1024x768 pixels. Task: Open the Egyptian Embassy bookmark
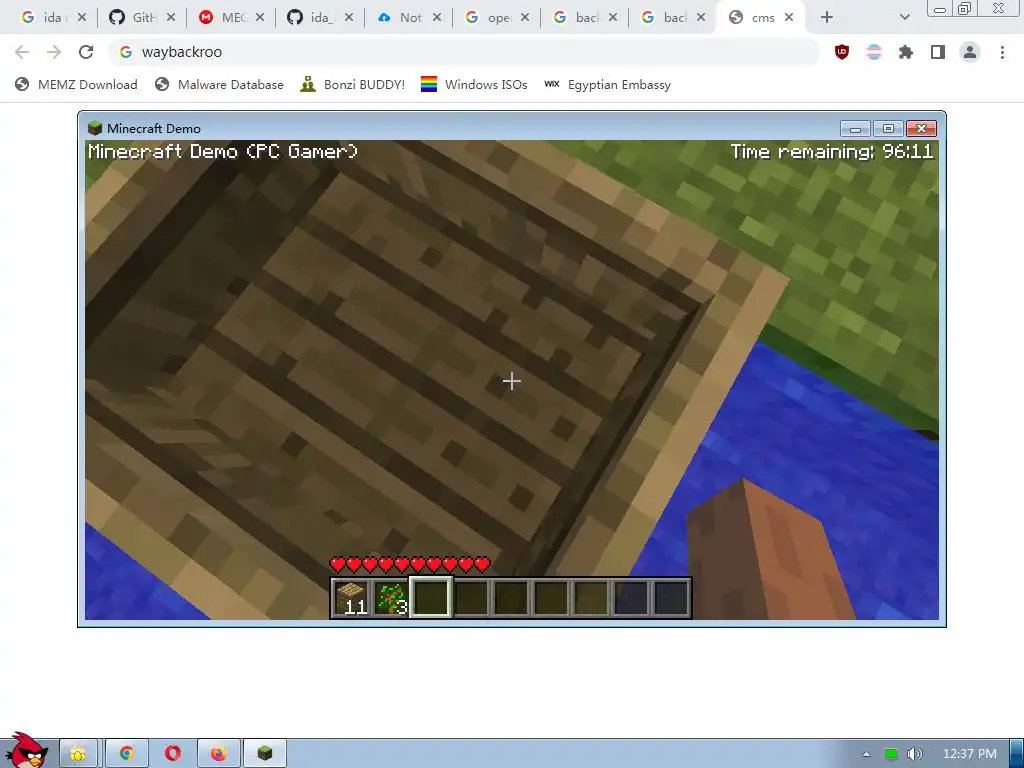pos(607,85)
